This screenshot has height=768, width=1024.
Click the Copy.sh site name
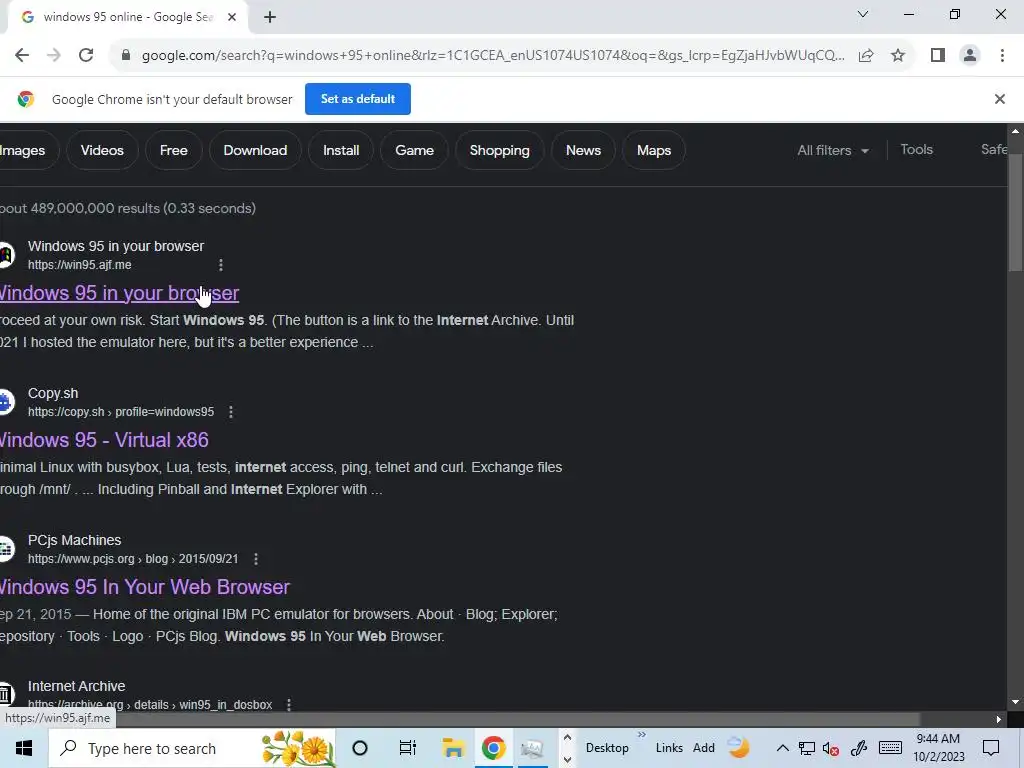pyautogui.click(x=53, y=393)
